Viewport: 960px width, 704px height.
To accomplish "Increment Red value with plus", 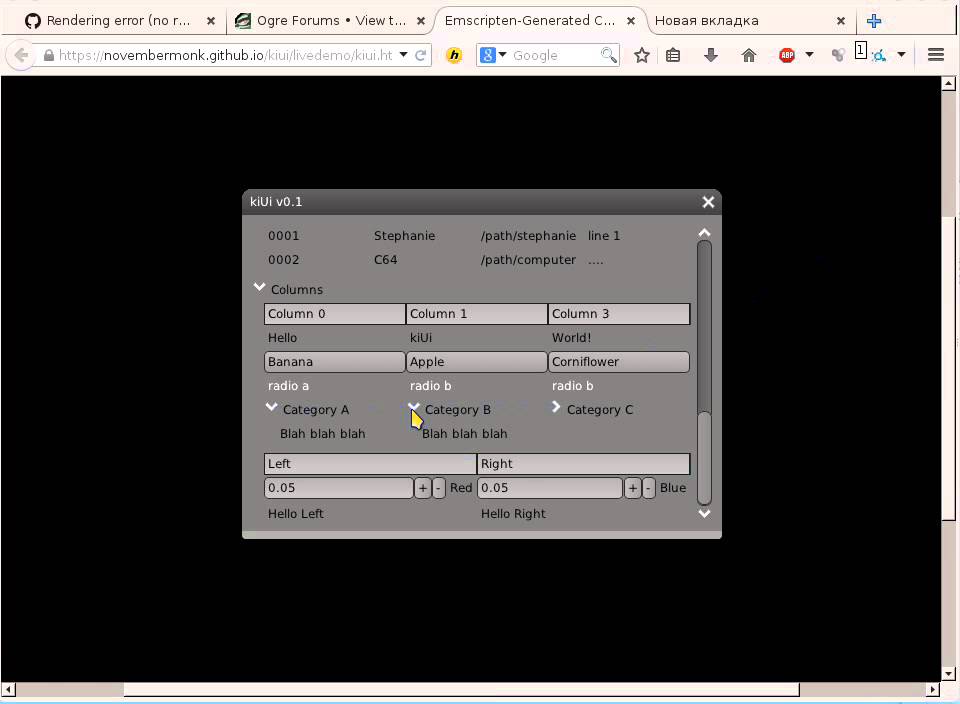I will point(422,488).
